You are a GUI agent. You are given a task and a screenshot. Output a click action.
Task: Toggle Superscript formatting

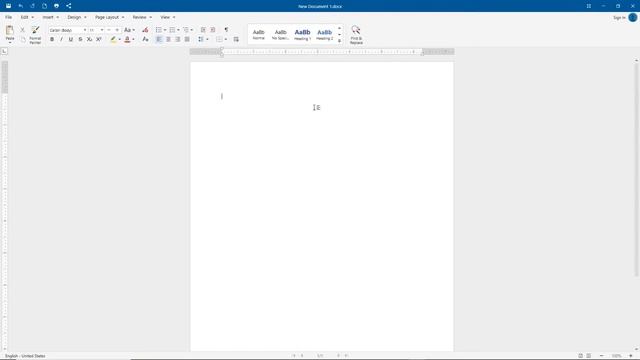(99, 39)
